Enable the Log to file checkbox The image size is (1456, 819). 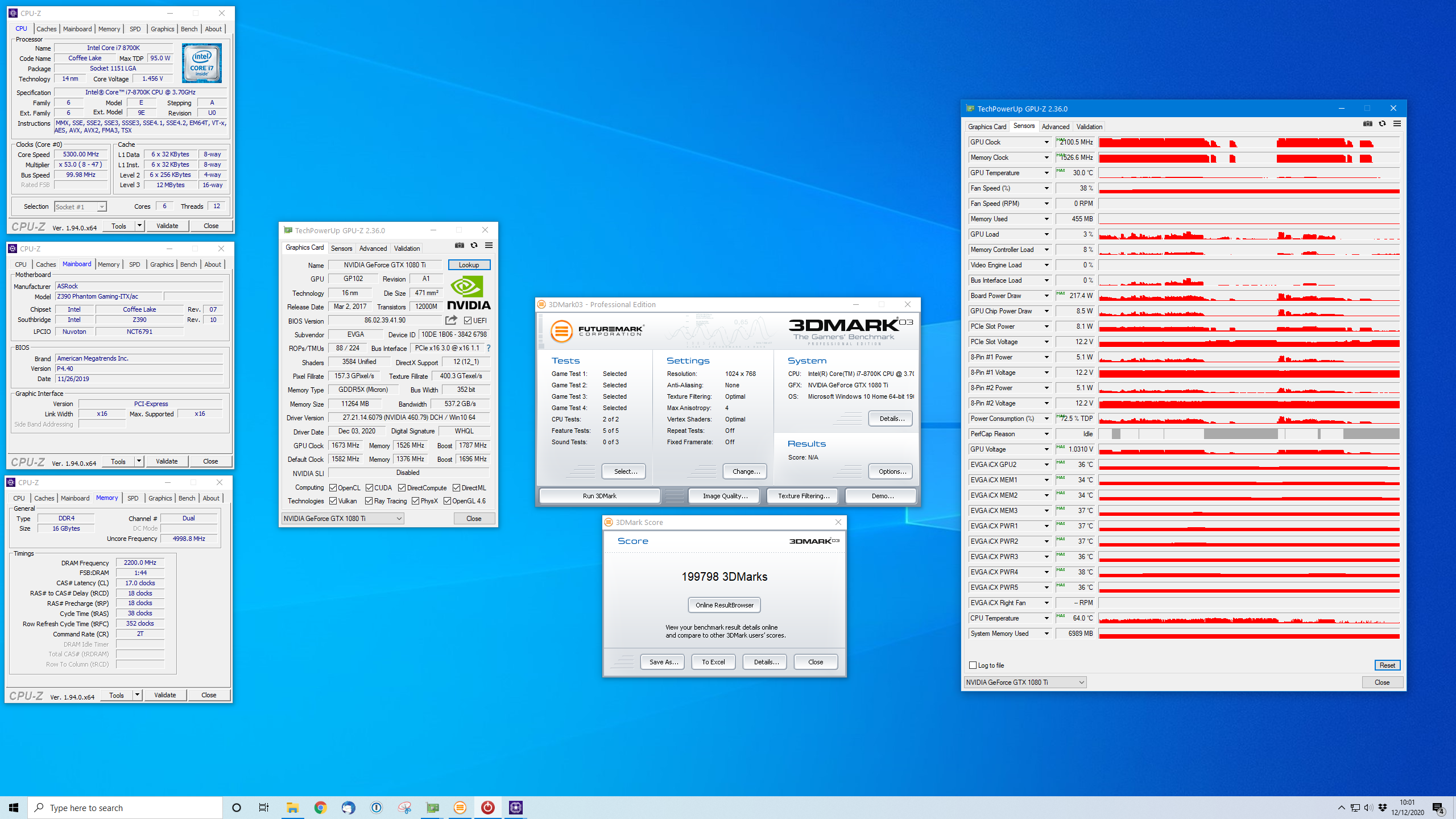pos(973,665)
